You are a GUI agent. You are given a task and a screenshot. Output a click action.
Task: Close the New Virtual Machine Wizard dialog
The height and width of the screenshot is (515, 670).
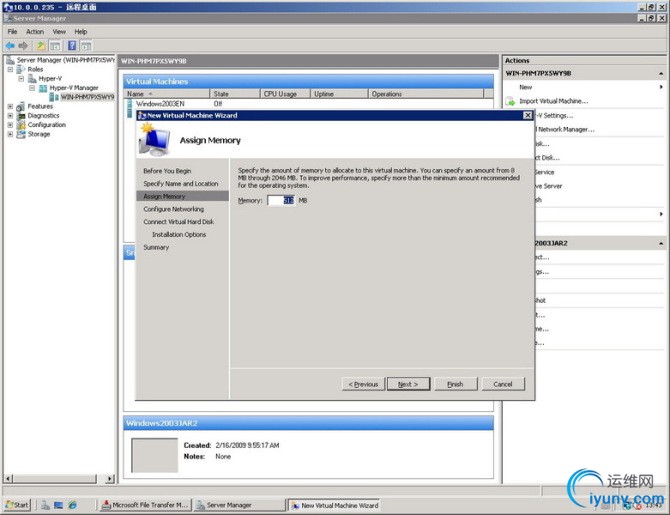528,115
